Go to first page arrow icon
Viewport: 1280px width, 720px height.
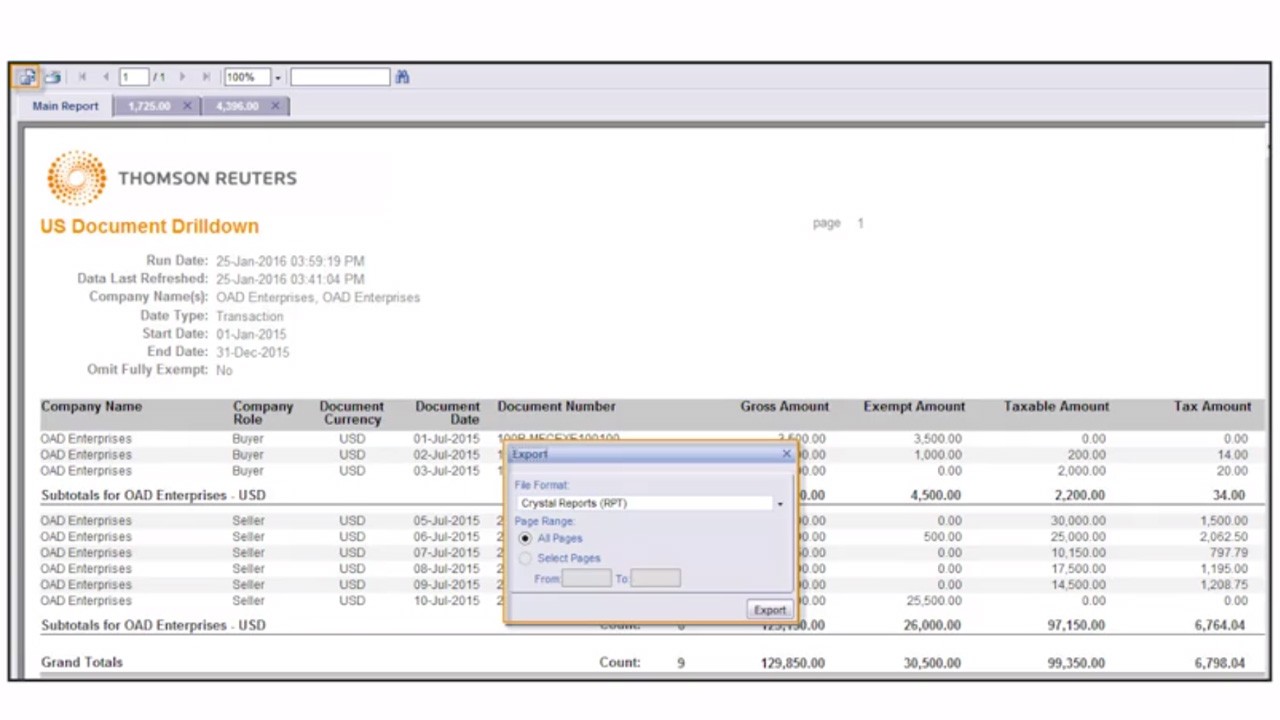pos(82,77)
